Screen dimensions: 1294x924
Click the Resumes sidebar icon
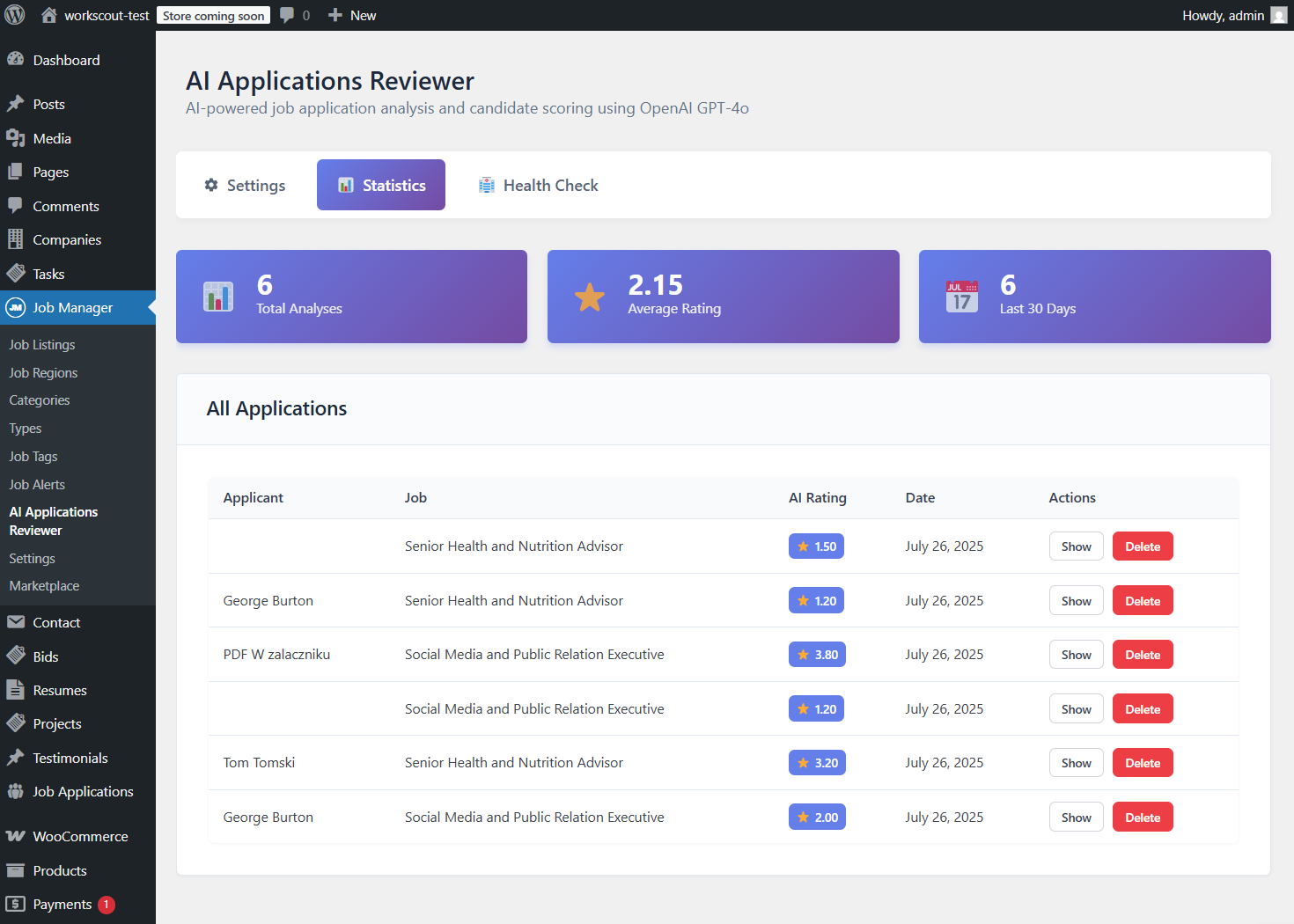click(15, 690)
